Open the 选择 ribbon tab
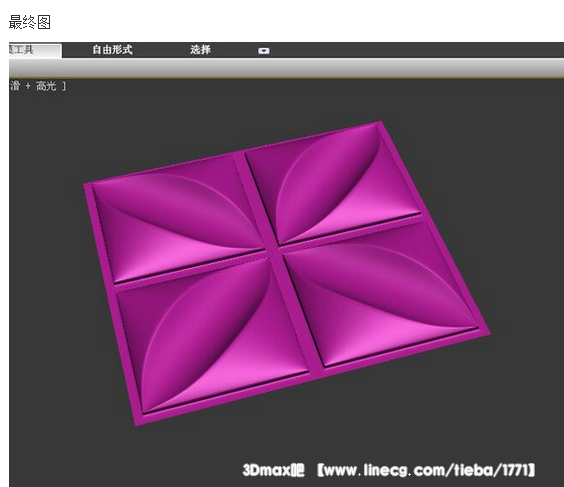This screenshot has height=487, width=564. (200, 50)
